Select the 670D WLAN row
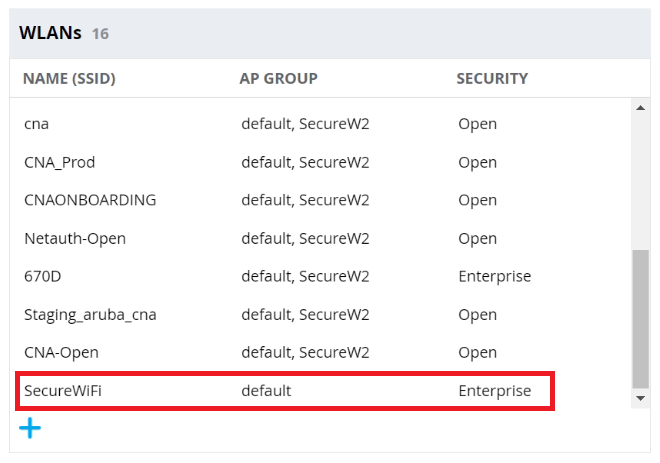Image resolution: width=660 pixels, height=463 pixels. coord(44,276)
